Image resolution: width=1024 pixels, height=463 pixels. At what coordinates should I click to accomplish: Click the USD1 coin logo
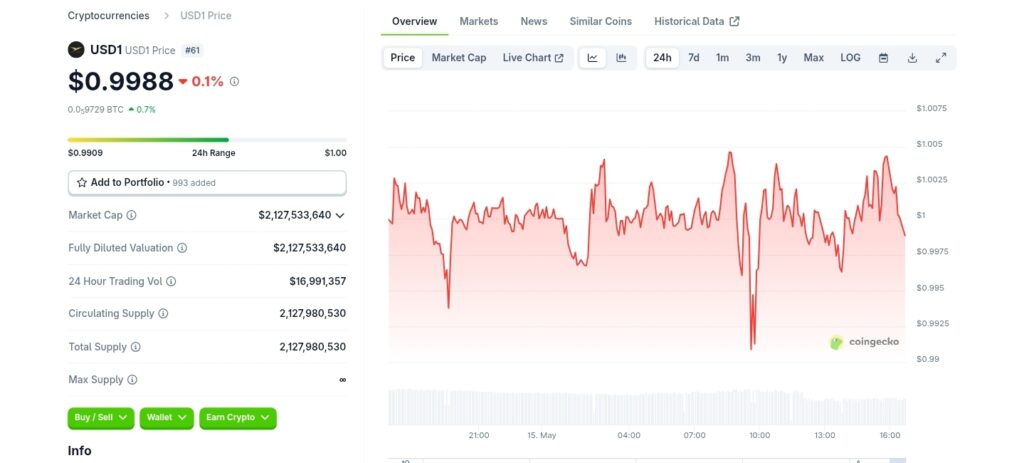(76, 50)
